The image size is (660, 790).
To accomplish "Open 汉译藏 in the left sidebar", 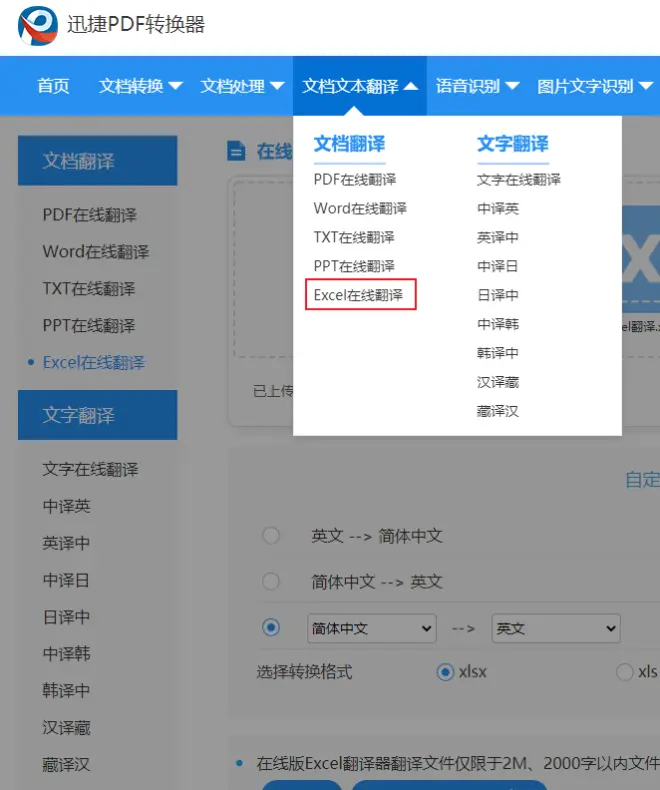I will click(x=67, y=728).
